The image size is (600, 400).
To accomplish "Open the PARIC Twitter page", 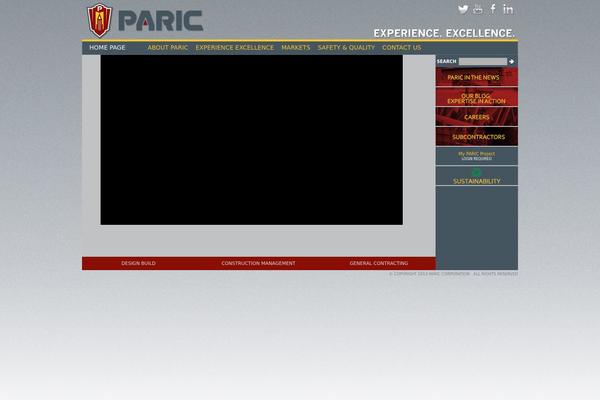I will [463, 9].
